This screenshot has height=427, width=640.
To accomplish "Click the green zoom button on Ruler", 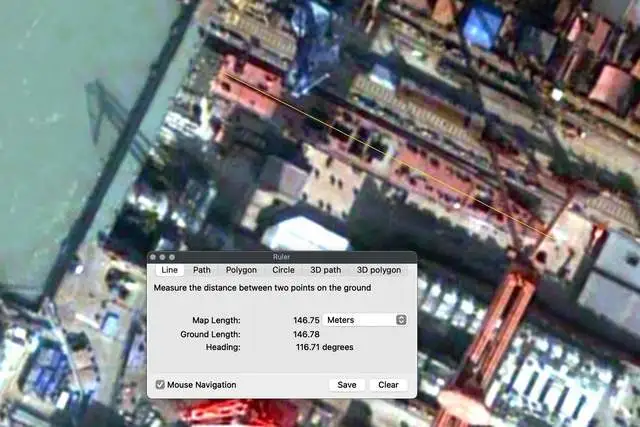I will [170, 257].
